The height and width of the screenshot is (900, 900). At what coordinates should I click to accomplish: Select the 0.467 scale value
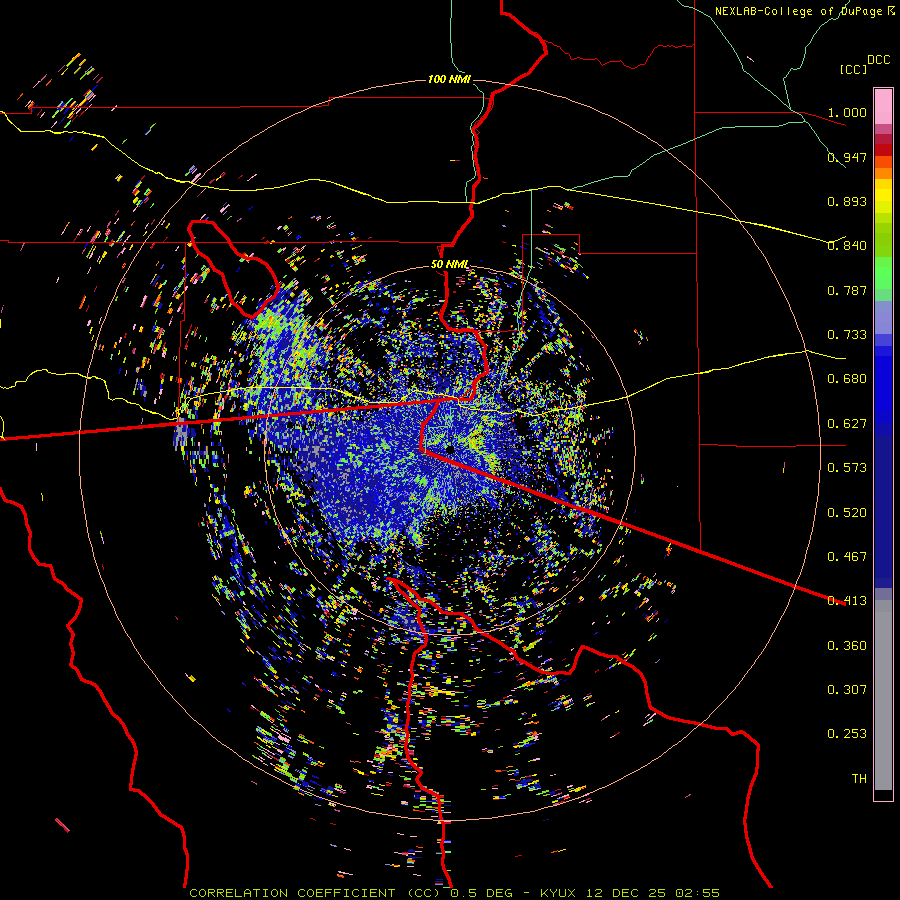click(x=847, y=557)
